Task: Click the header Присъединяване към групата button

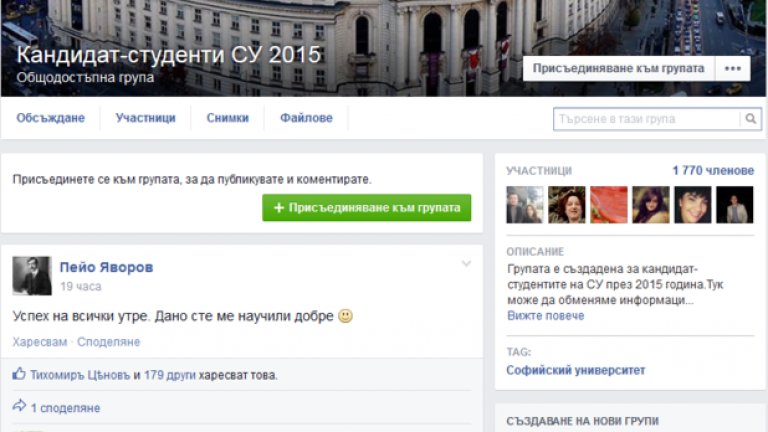Action: click(x=618, y=69)
